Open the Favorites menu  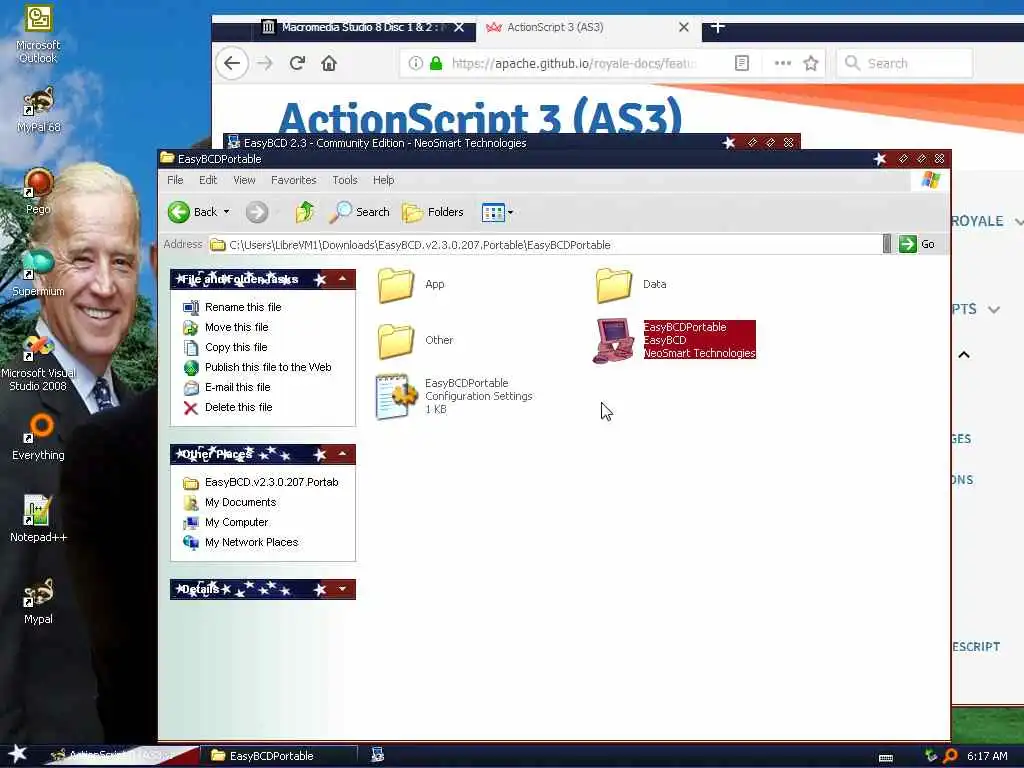293,180
